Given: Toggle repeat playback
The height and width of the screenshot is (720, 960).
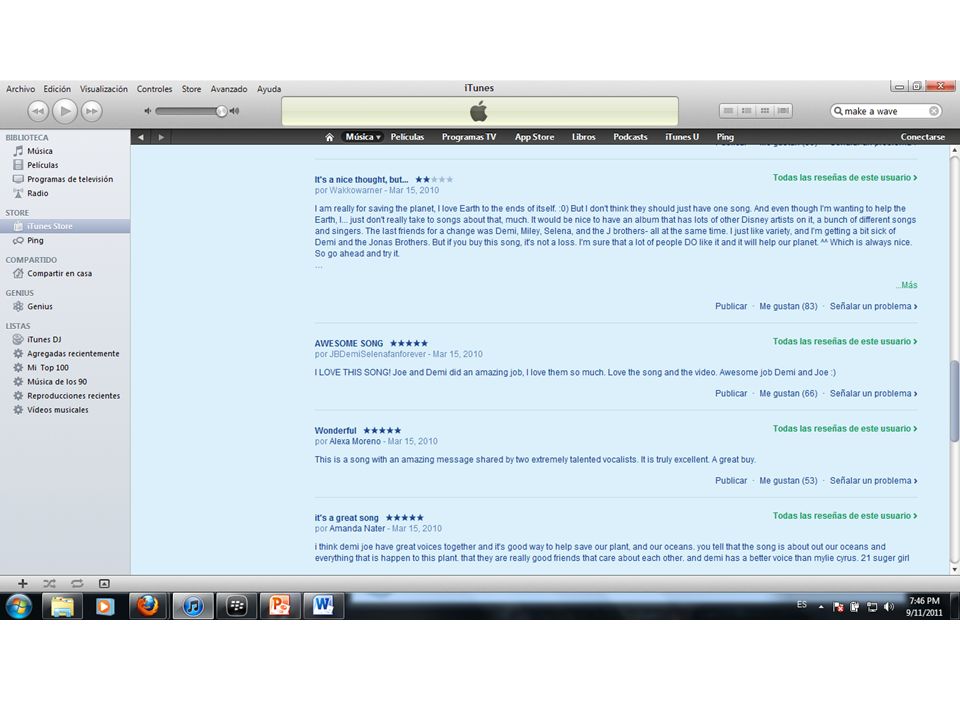Looking at the screenshot, I should click(x=77, y=583).
